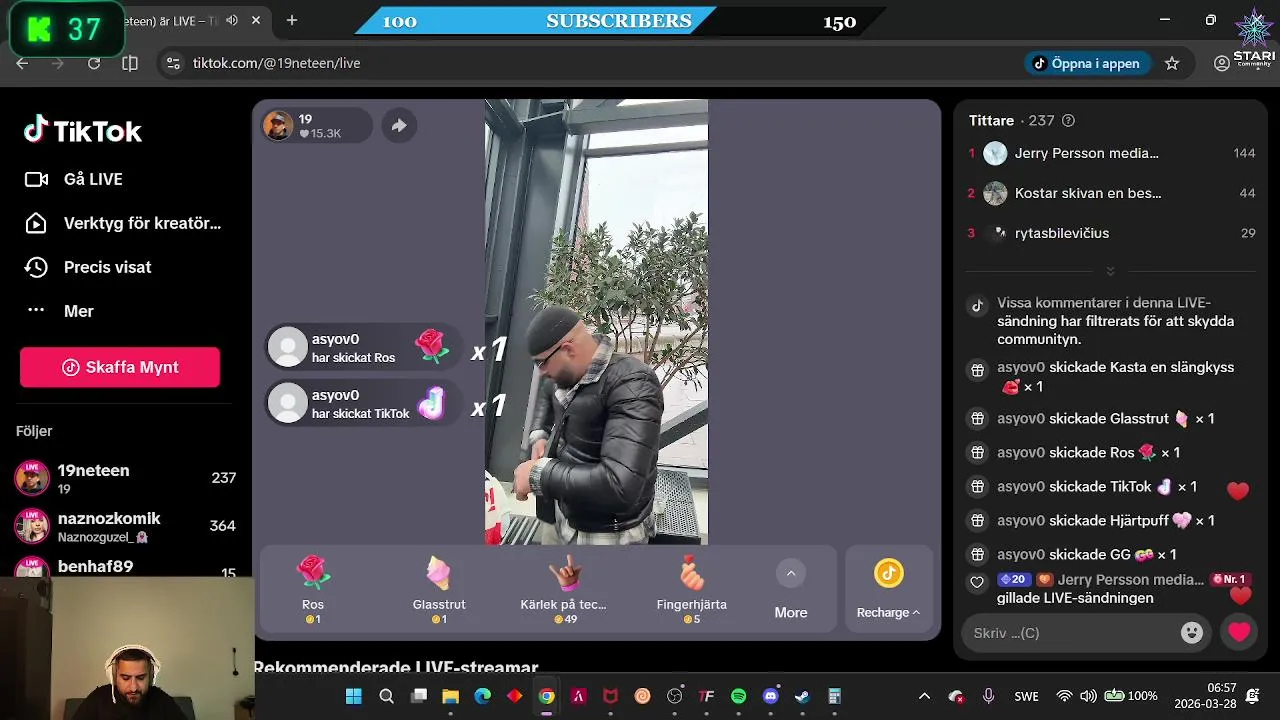This screenshot has height=720, width=1280.
Task: Bookmark this page with star icon
Action: point(1172,63)
